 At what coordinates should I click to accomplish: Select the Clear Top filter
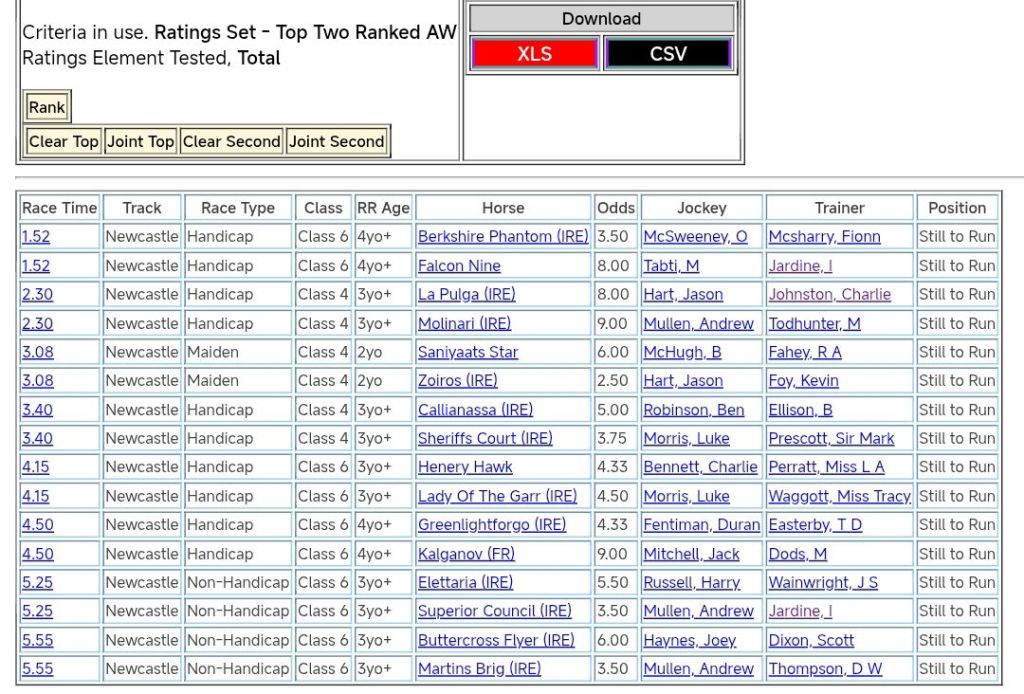pyautogui.click(x=63, y=142)
